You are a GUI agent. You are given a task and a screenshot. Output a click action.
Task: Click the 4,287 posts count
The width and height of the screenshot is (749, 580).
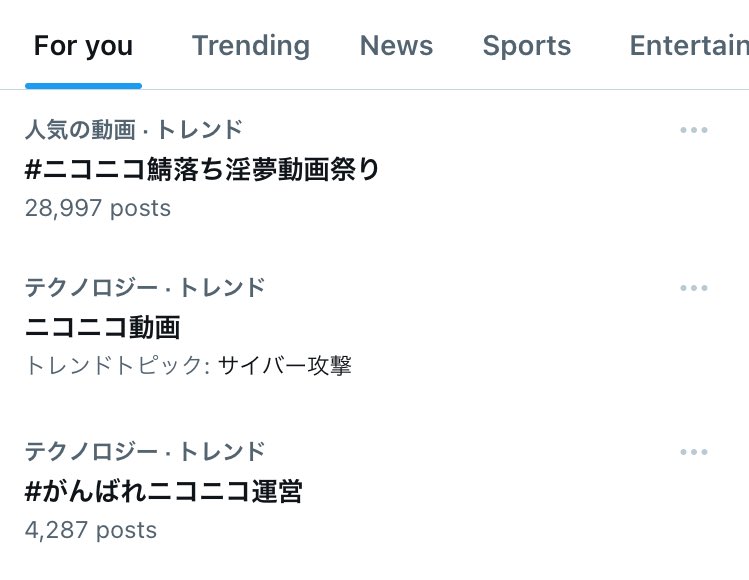pyautogui.click(x=90, y=530)
